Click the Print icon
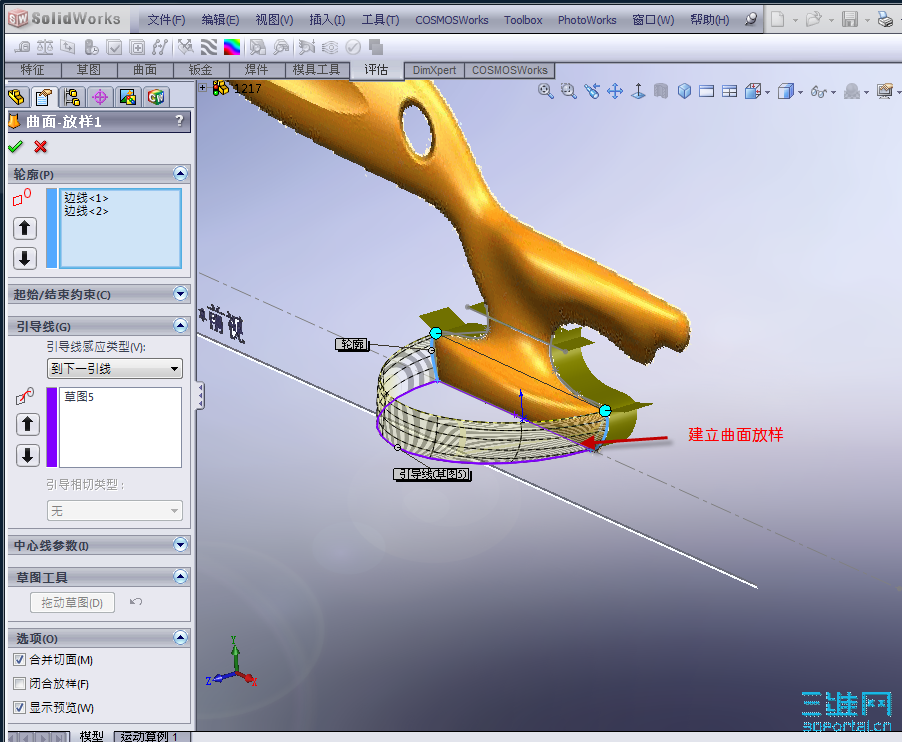Viewport: 902px width, 742px height. pyautogui.click(x=885, y=20)
